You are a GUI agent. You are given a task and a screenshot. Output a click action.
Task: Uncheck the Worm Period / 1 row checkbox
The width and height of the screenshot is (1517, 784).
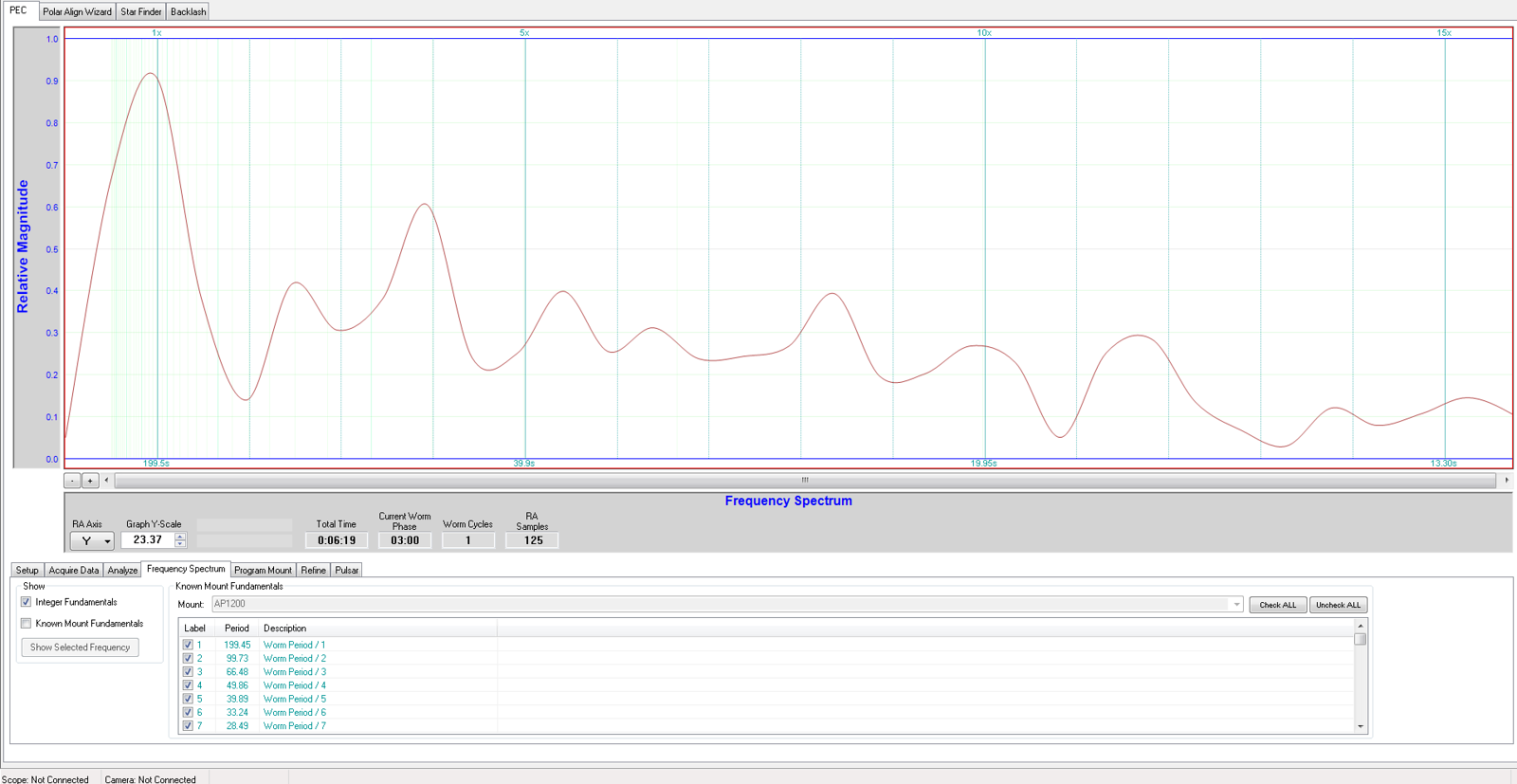(x=188, y=645)
